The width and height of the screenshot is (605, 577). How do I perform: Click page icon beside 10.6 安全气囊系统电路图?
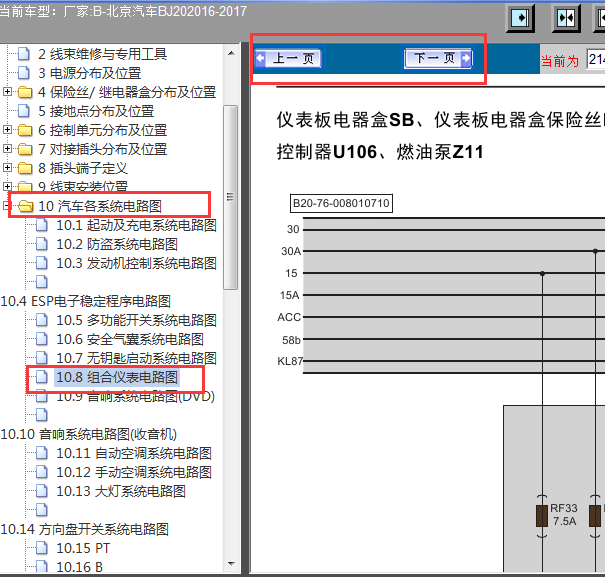pyautogui.click(x=42, y=339)
